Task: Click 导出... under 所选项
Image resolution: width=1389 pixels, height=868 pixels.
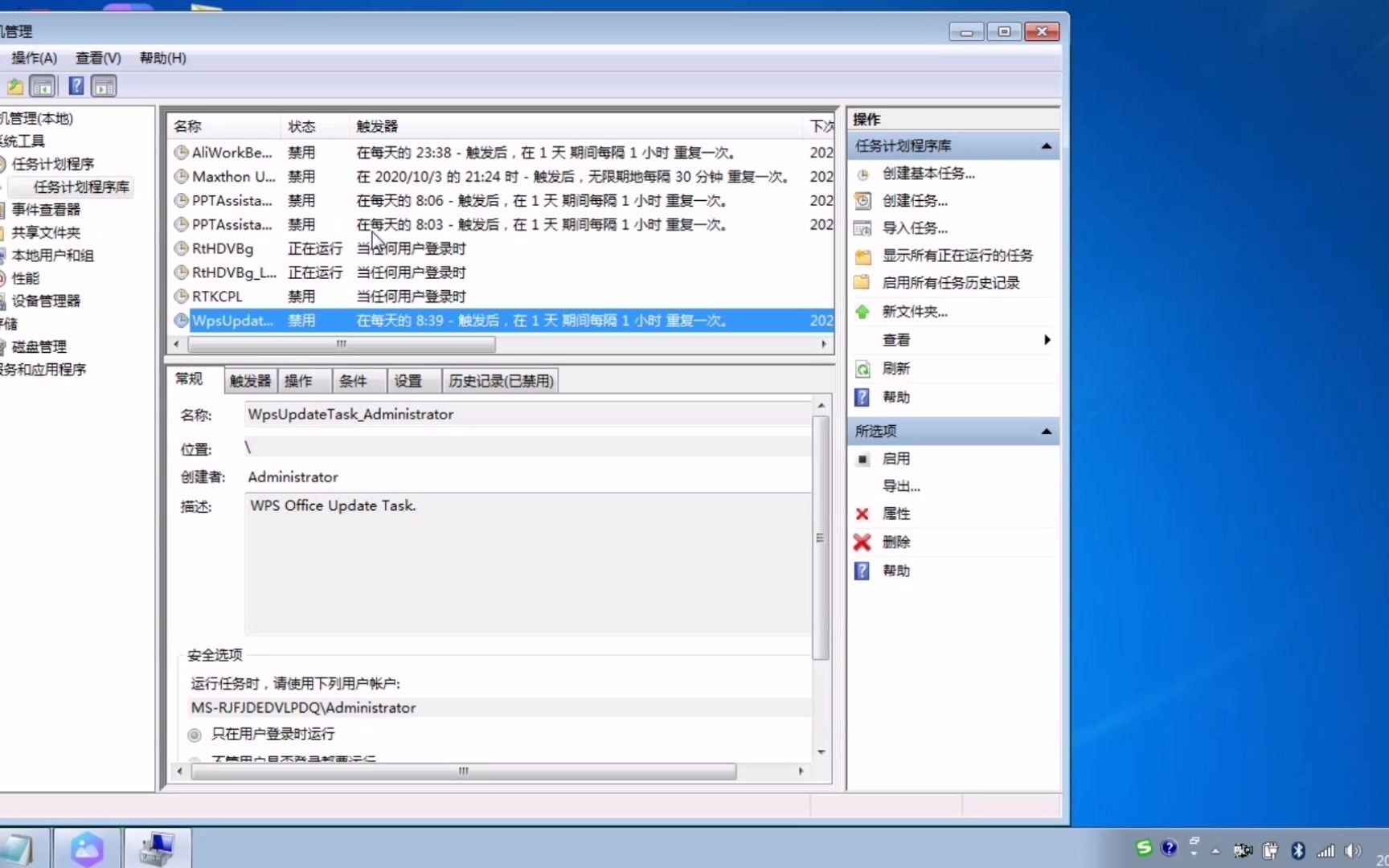Action: [901, 486]
